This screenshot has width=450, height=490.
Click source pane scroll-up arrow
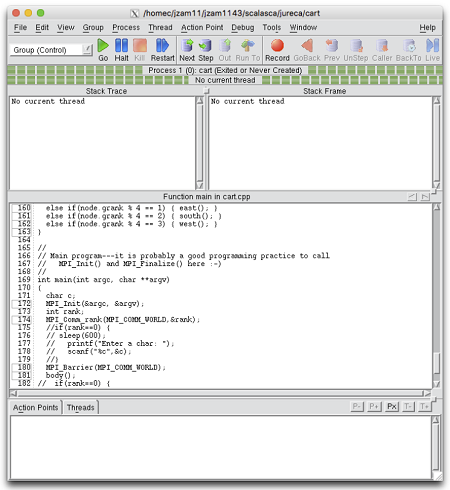point(437,207)
